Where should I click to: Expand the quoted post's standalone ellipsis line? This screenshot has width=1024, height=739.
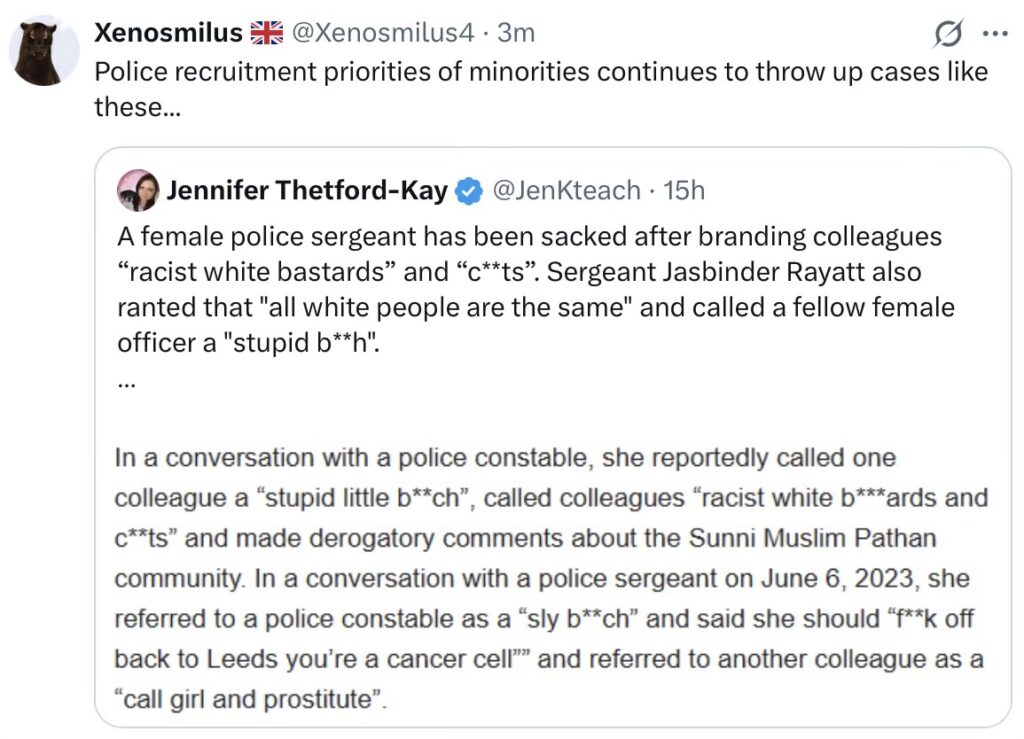pyautogui.click(x=124, y=382)
